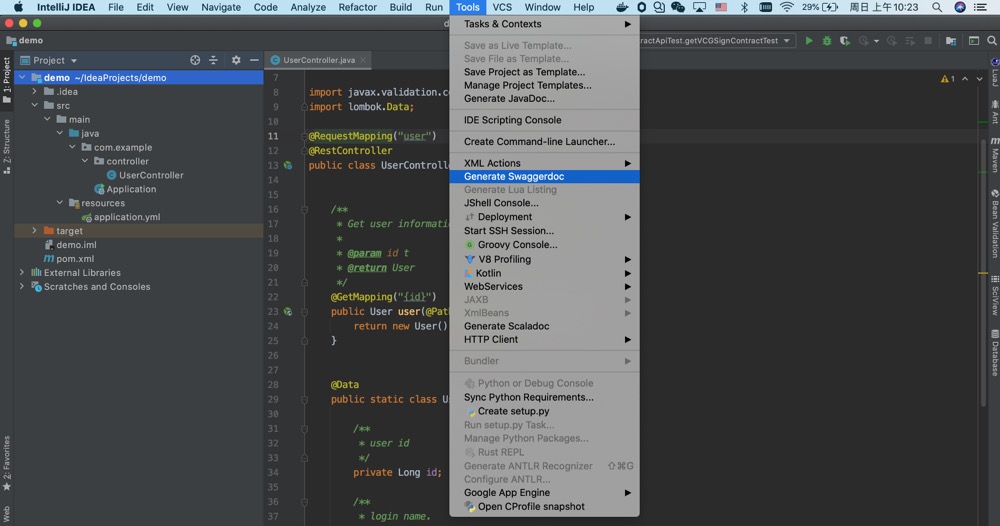Click the Locate/Select Opened File target icon
This screenshot has height=526, width=1000.
point(195,60)
